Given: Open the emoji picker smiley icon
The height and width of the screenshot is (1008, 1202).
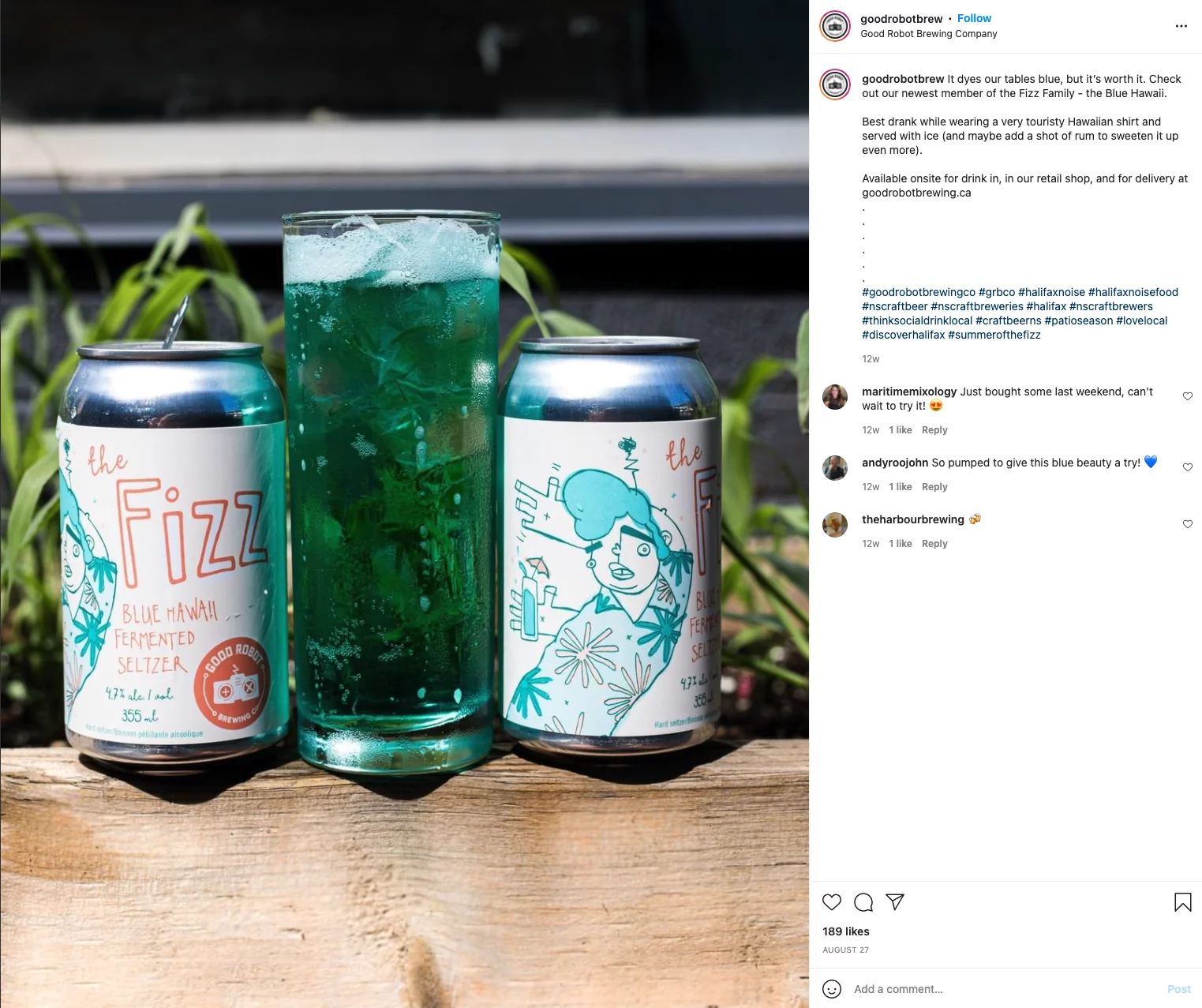Looking at the screenshot, I should tap(832, 989).
